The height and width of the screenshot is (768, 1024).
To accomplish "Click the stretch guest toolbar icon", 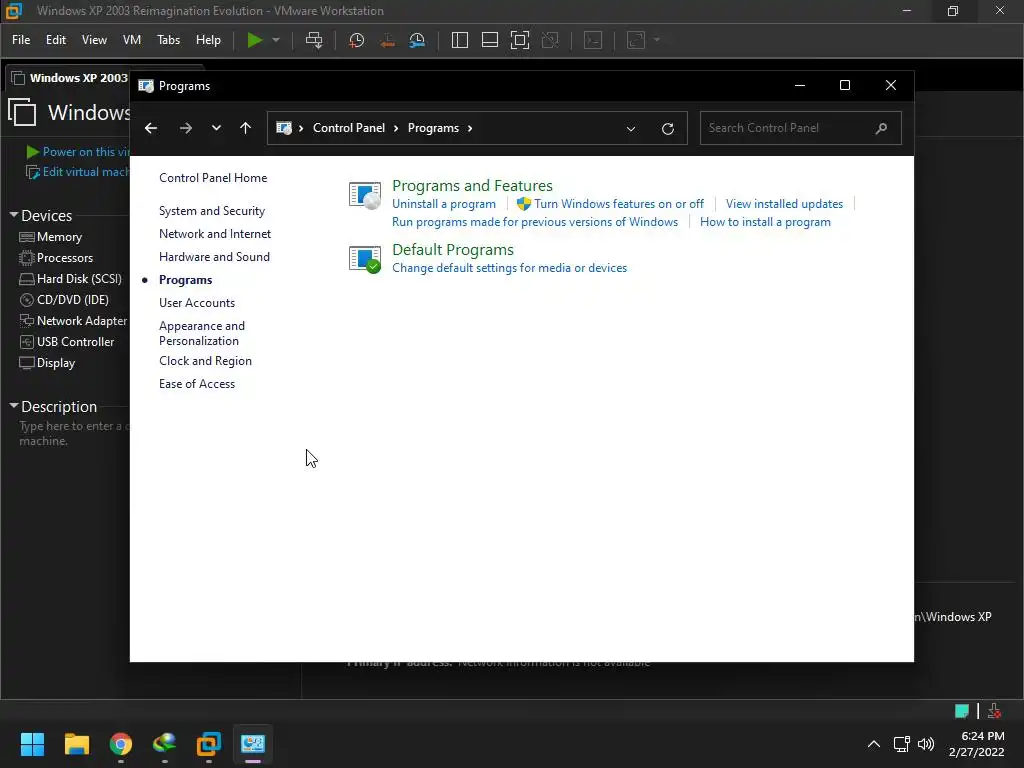I will click(636, 40).
